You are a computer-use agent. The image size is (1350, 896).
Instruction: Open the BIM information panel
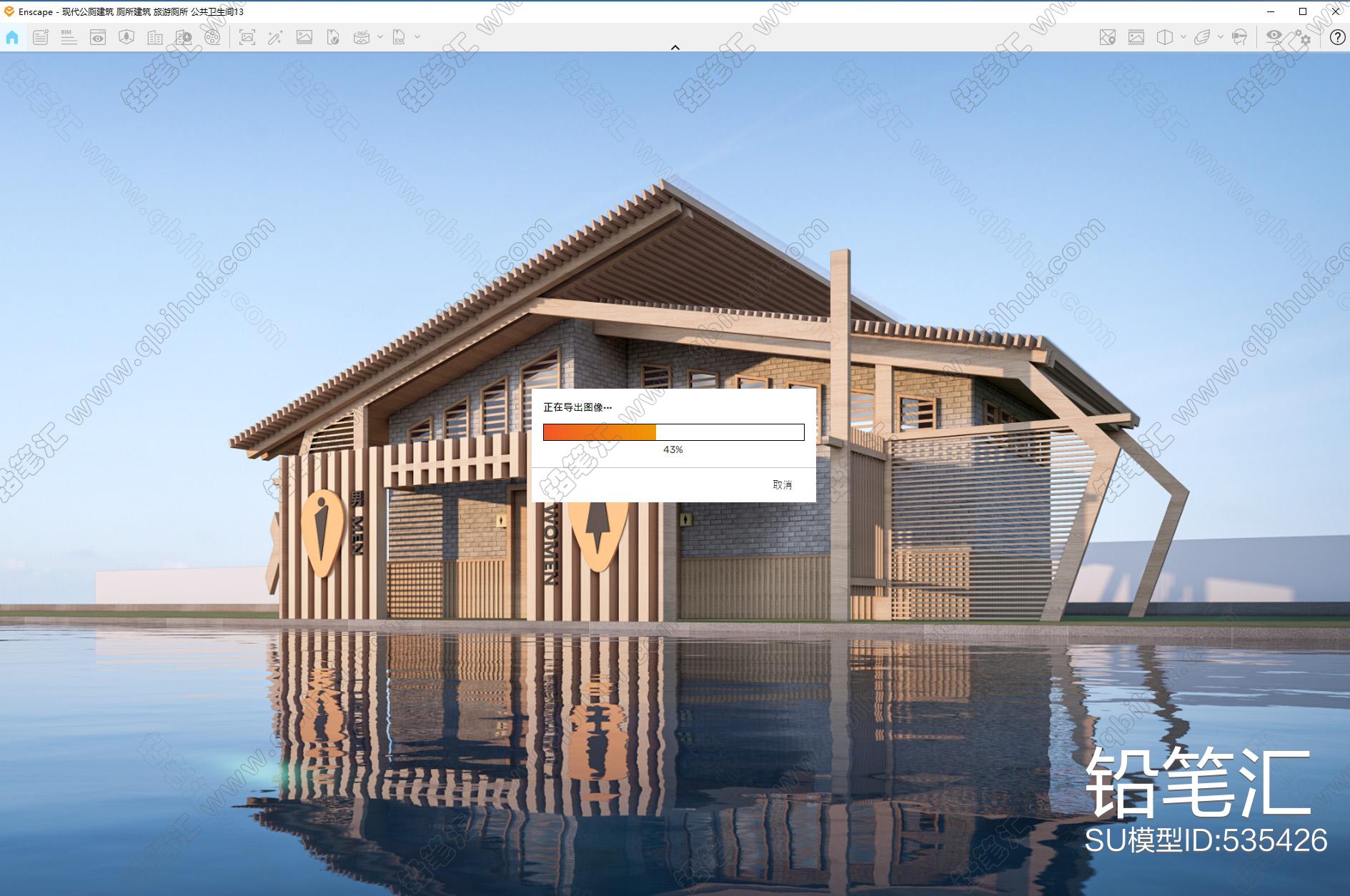(69, 37)
